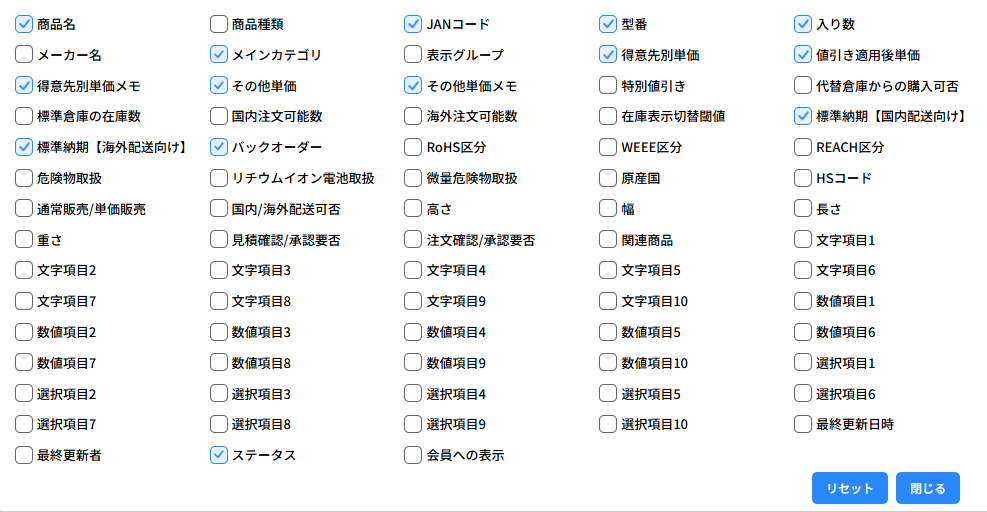Enable the 表示グループ option

[x=413, y=55]
